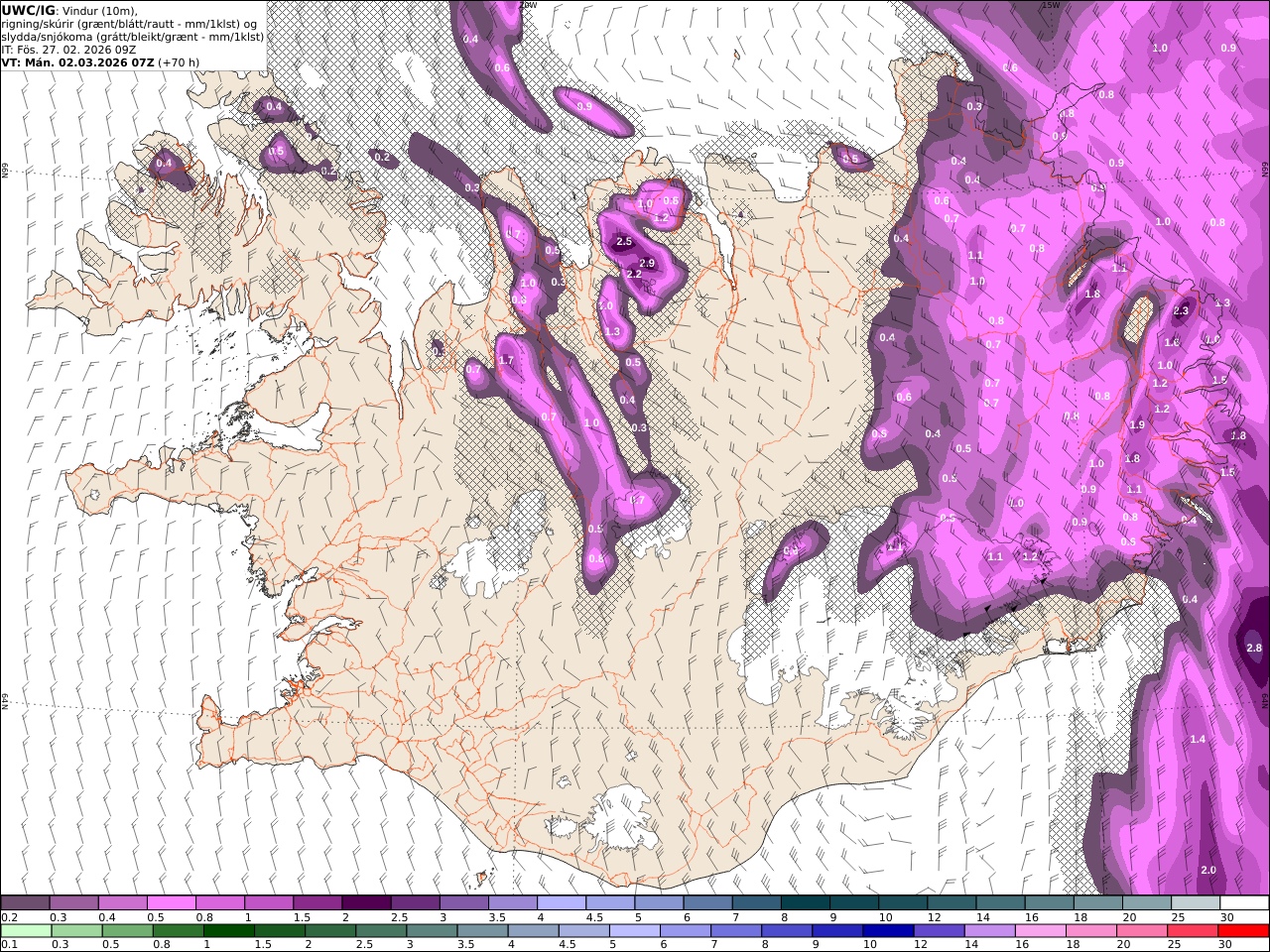Click the '15W' longitude label at top
The height and width of the screenshot is (952, 1270).
(1051, 5)
